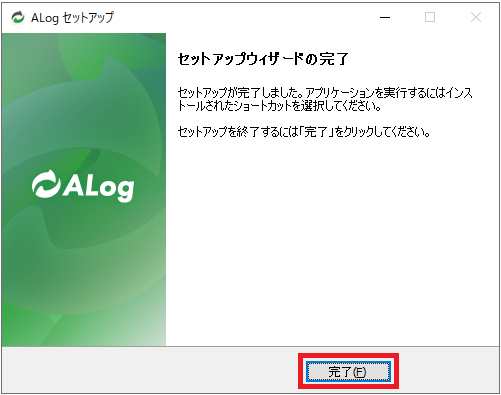The width and height of the screenshot is (501, 395).
Task: Click the gray footer area beside 完了 button
Action: tap(150, 370)
